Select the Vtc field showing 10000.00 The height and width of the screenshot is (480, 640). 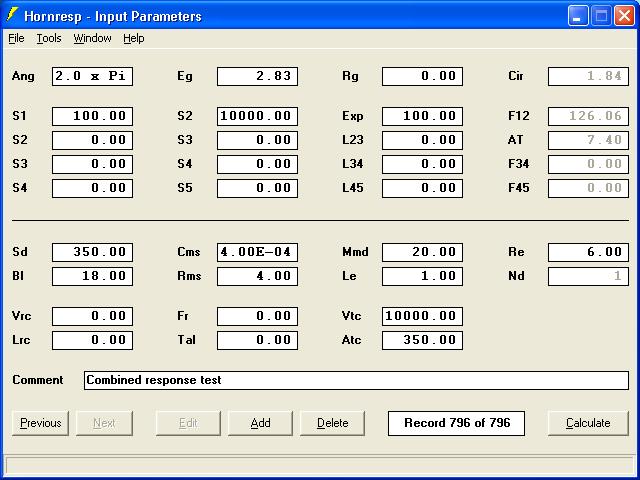coord(422,316)
